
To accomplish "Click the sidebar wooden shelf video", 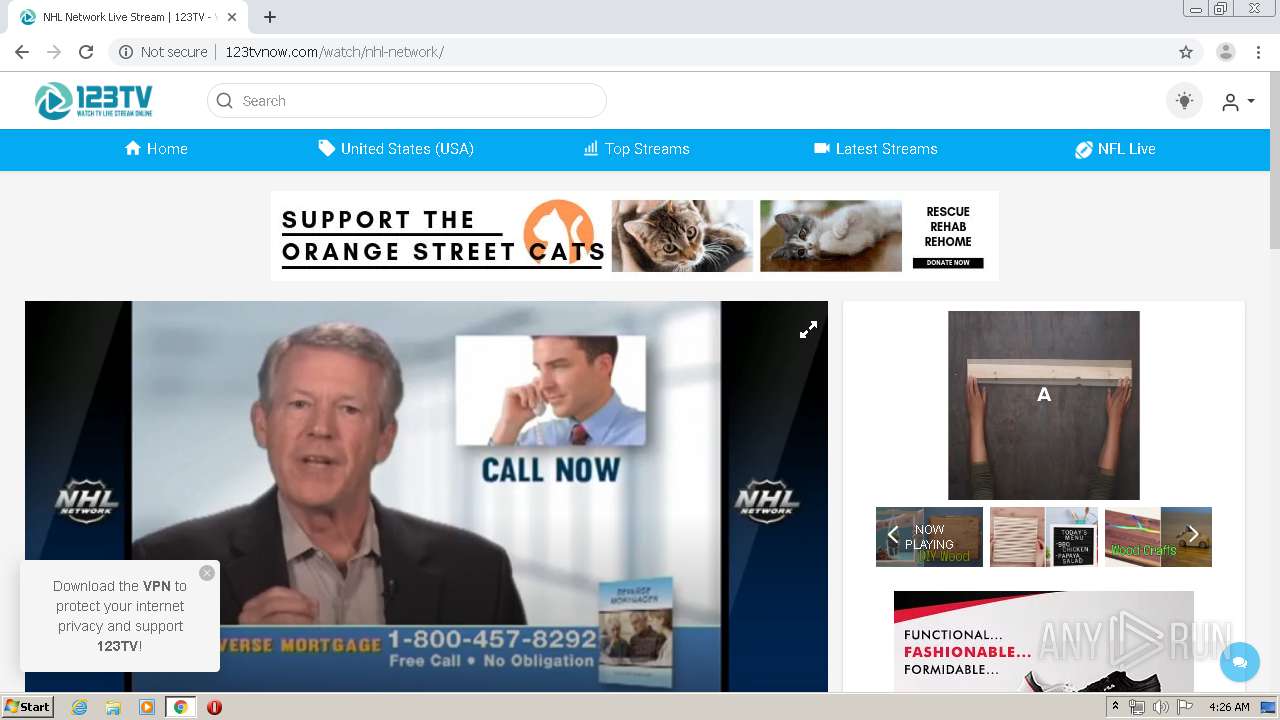I will point(1044,405).
